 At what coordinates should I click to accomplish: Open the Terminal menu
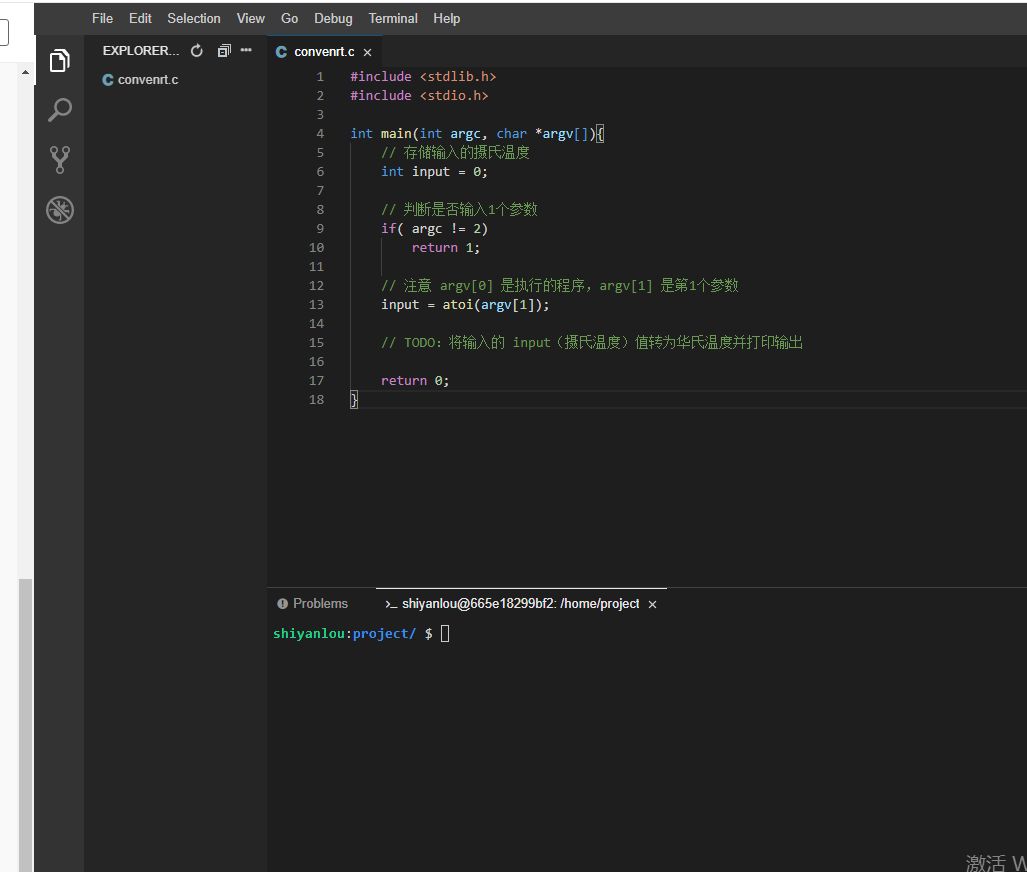pyautogui.click(x=393, y=18)
